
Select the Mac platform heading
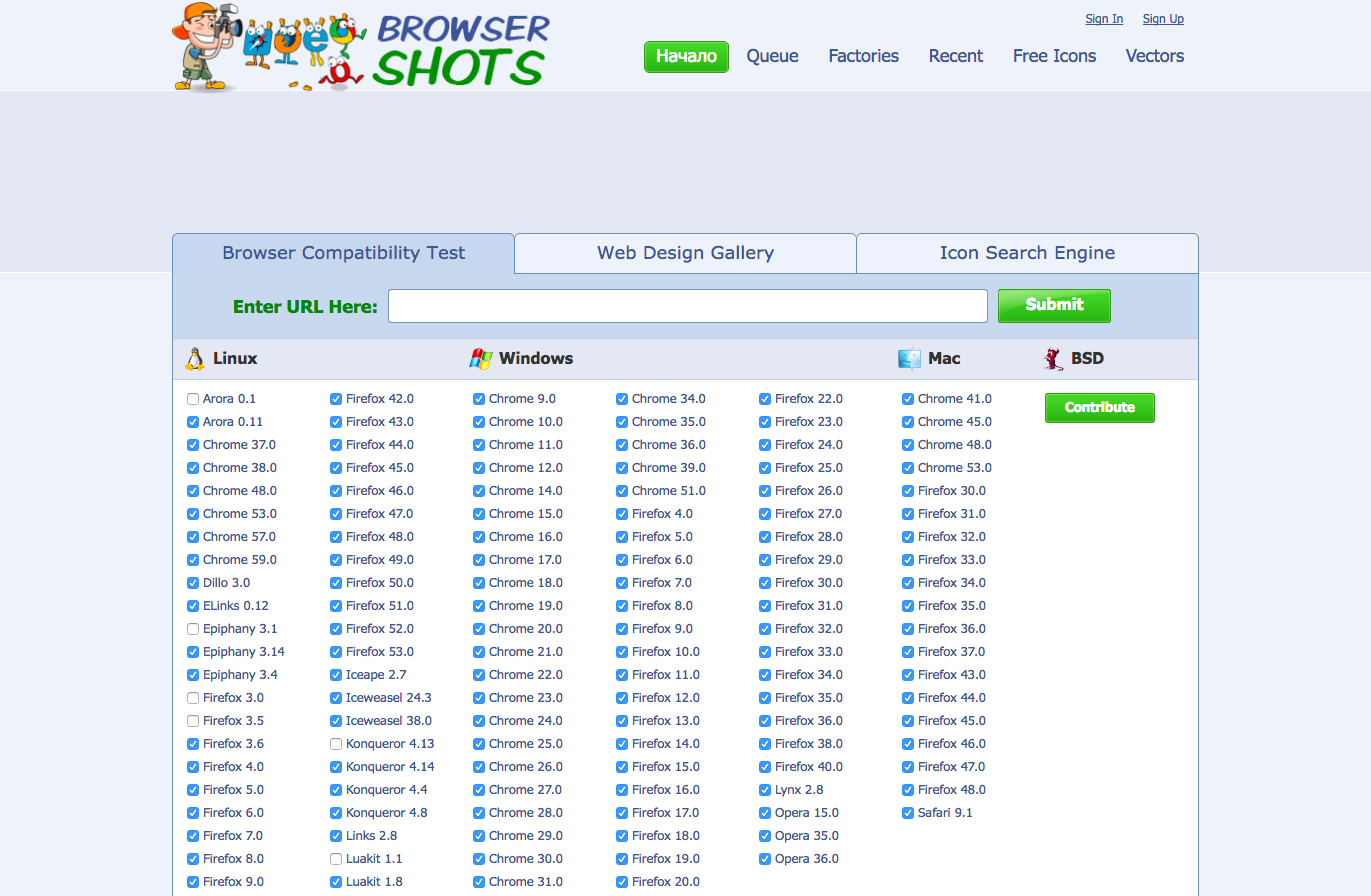coord(944,358)
